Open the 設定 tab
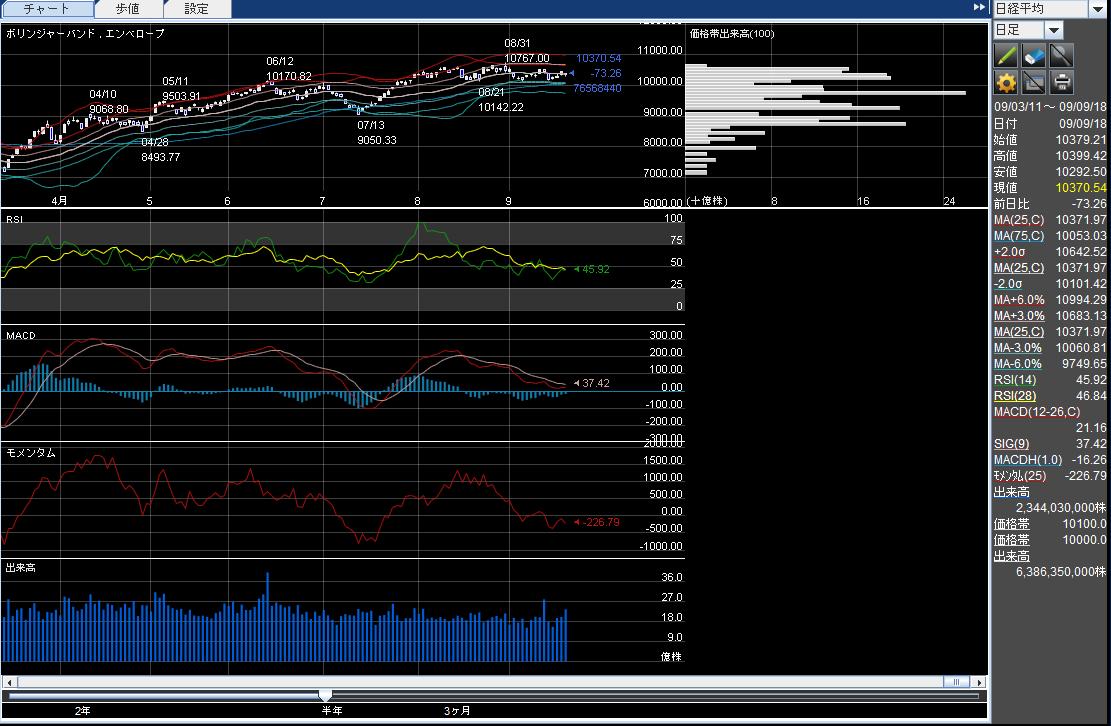This screenshot has width=1111, height=726. (197, 9)
